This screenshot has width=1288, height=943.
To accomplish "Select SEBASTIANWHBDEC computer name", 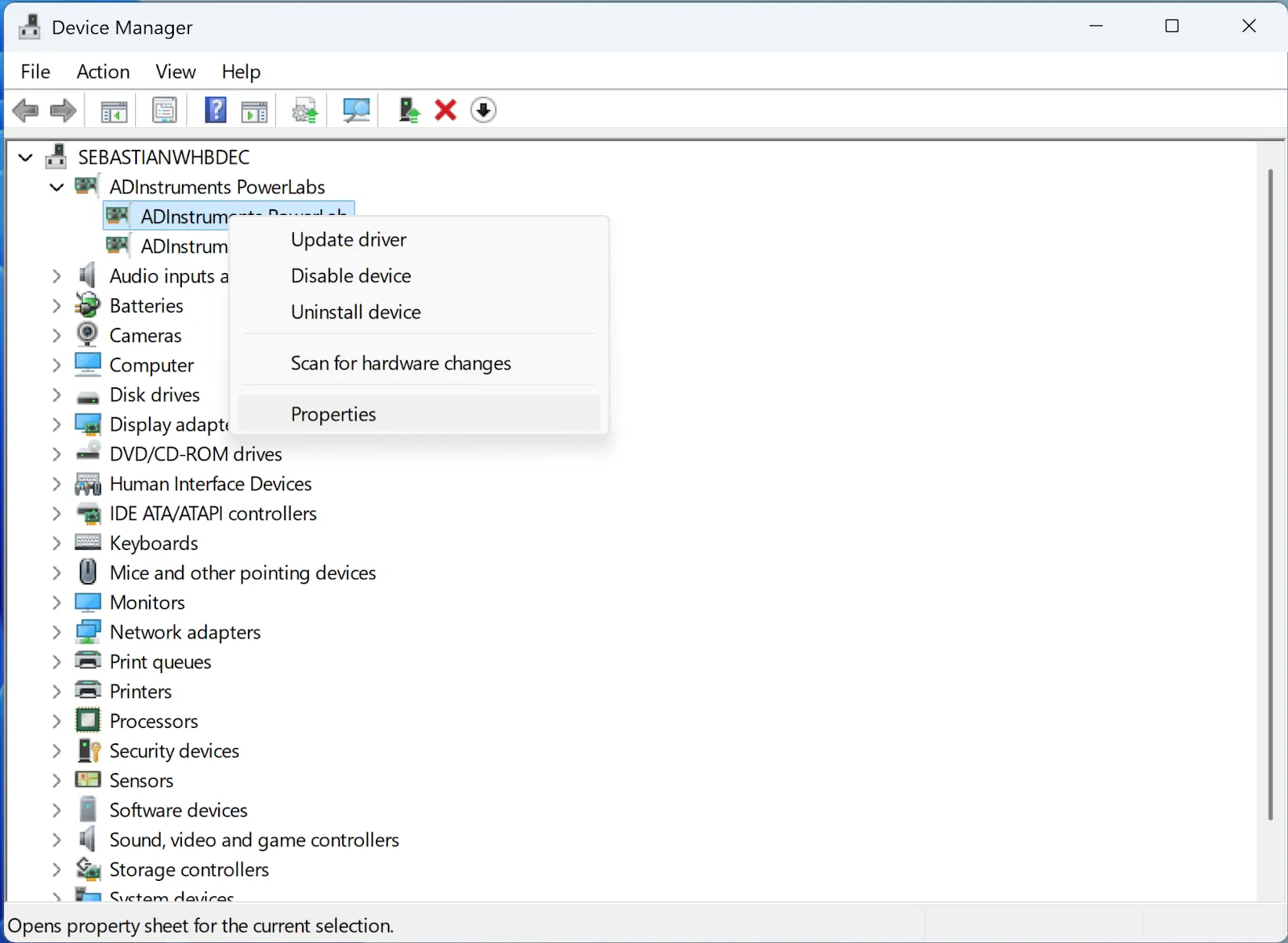I will point(164,157).
